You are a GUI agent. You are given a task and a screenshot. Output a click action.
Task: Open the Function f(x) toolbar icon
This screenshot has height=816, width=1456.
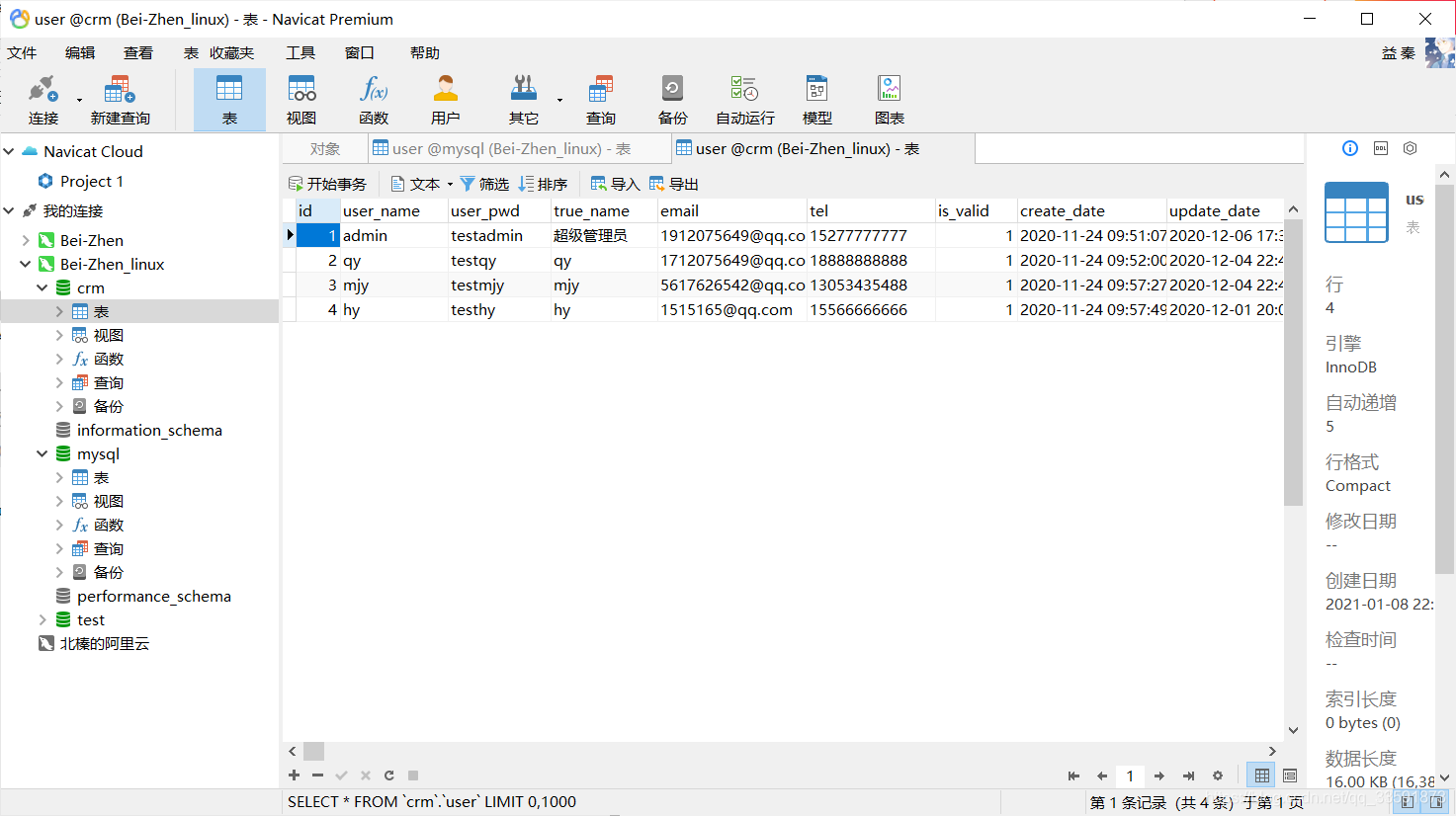374,99
